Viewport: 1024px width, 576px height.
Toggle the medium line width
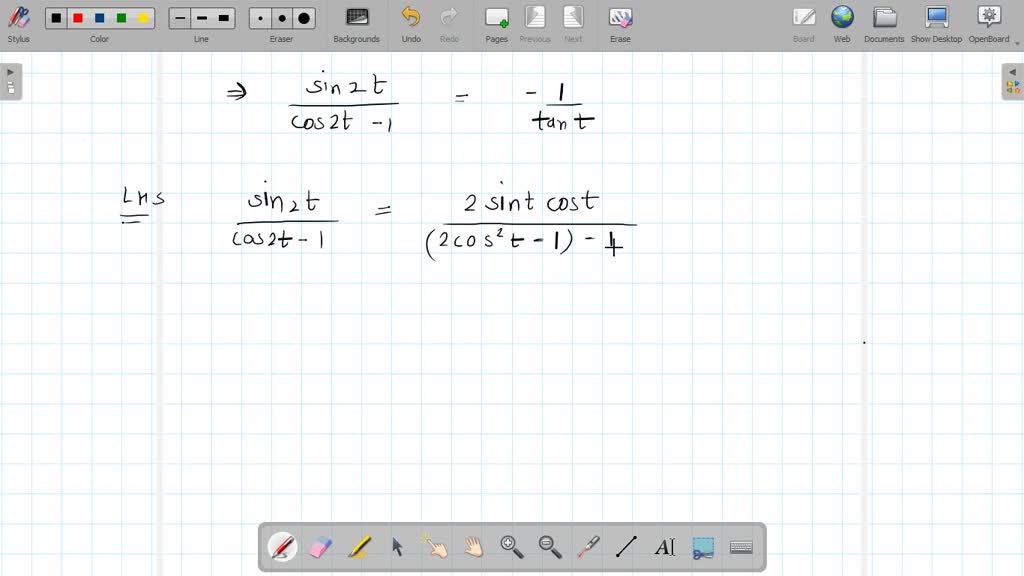[201, 17]
